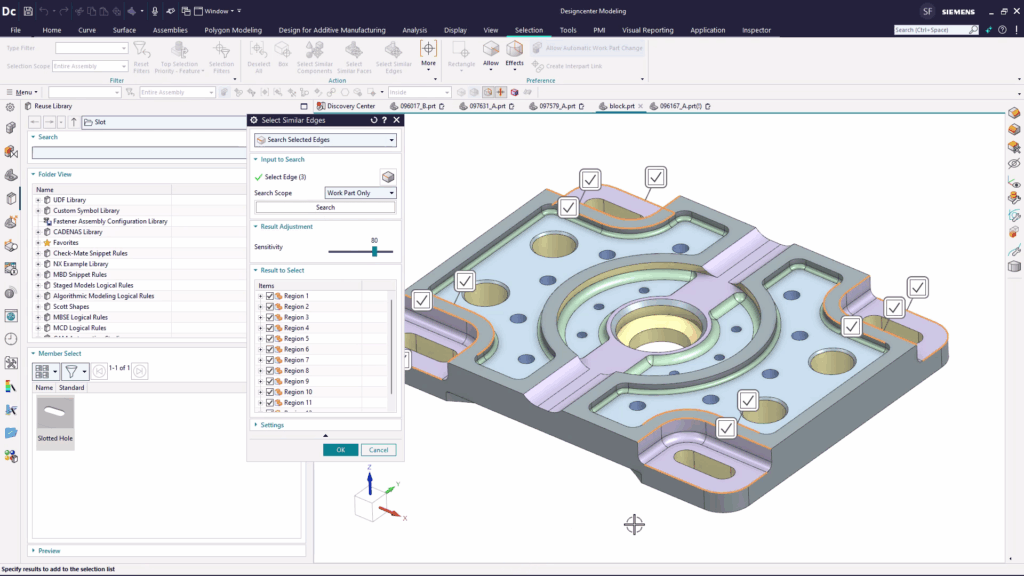The height and width of the screenshot is (576, 1024).
Task: Click the member filter funnel icon
Action: tap(72, 371)
